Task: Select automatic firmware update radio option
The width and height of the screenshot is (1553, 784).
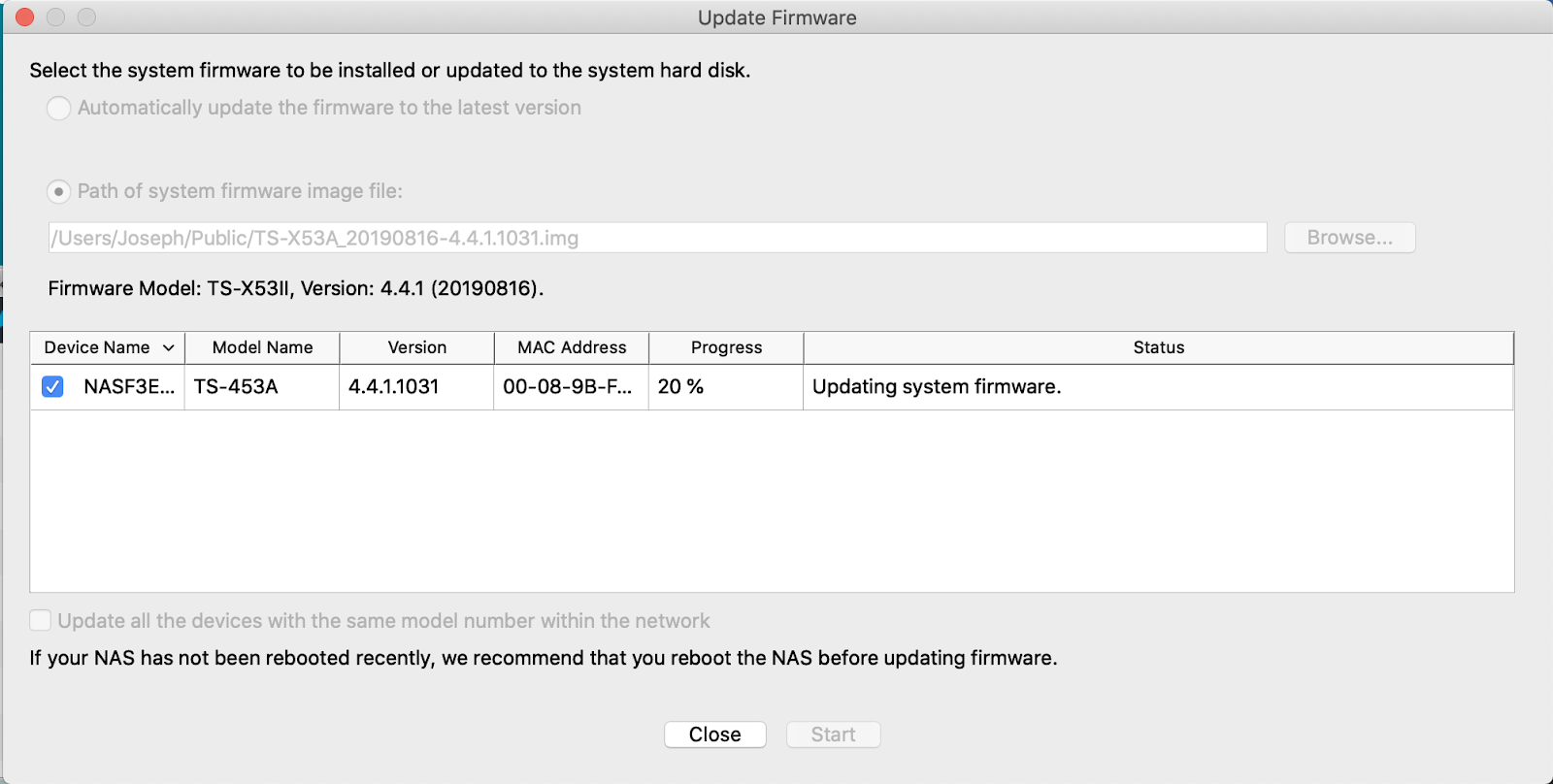Action: [x=59, y=108]
